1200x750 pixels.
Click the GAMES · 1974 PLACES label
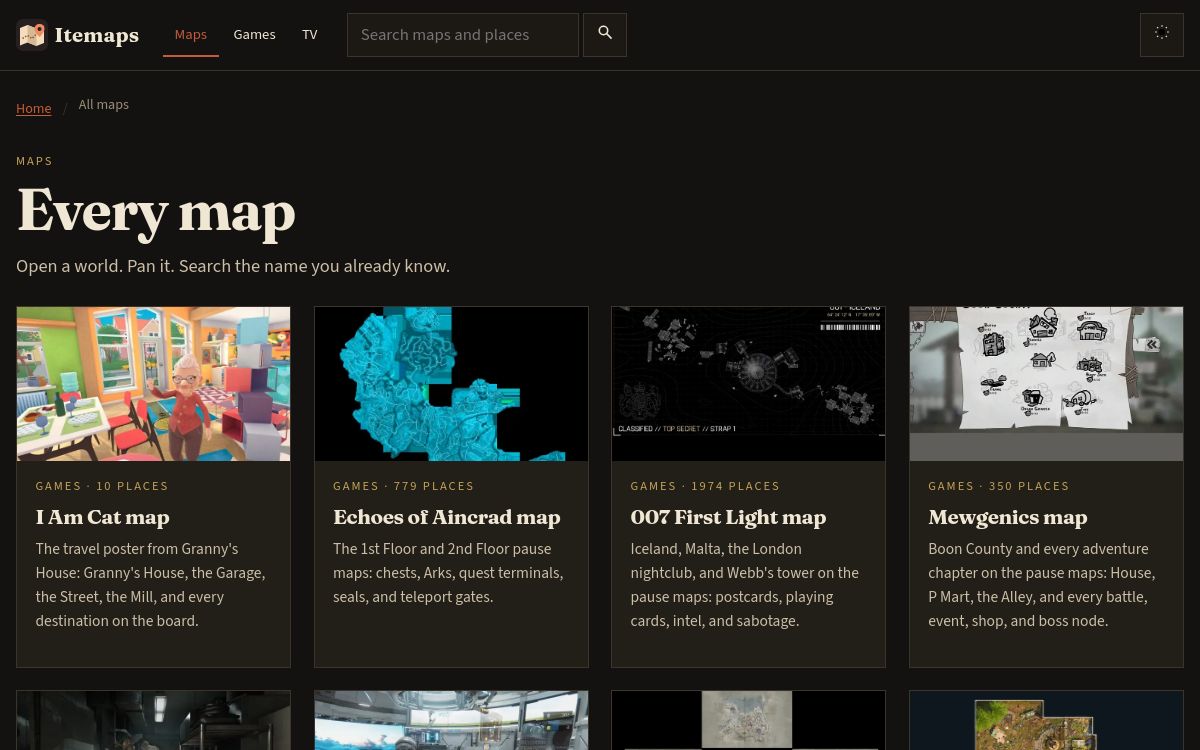click(705, 486)
